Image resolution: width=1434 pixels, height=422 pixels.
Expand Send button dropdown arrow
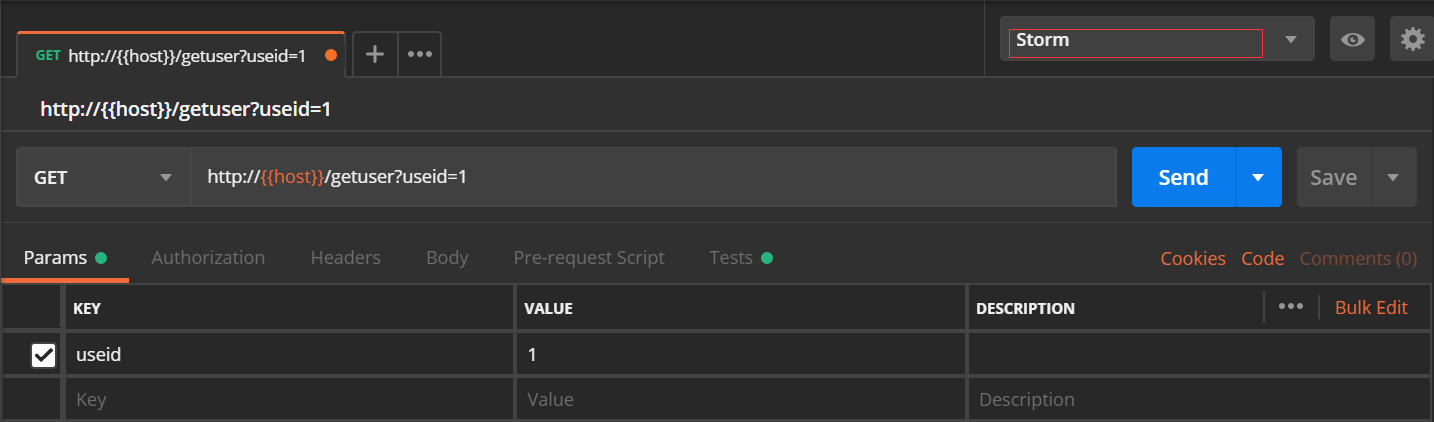(x=1258, y=177)
